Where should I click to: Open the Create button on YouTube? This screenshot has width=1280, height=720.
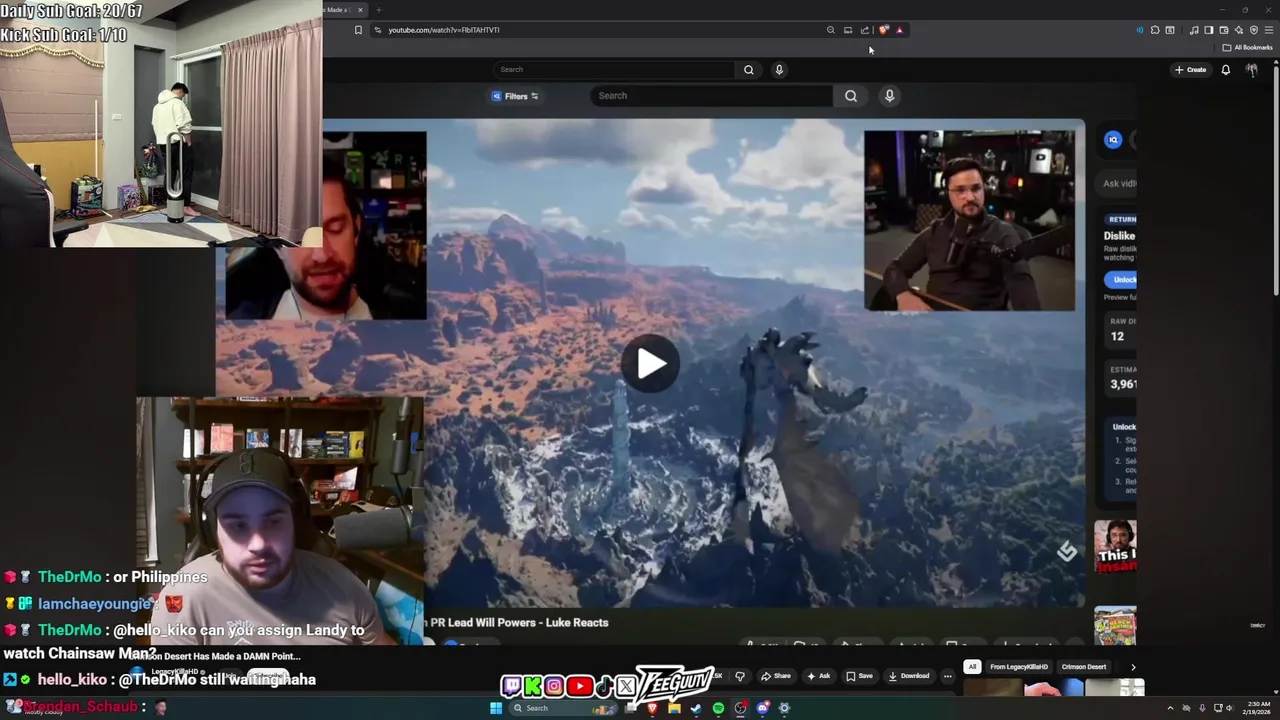pyautogui.click(x=1190, y=70)
